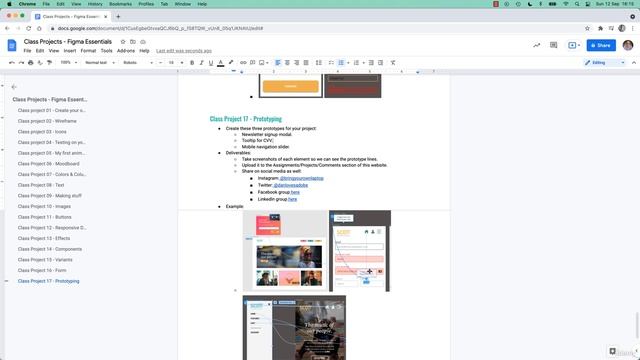Toggle underline formatting
The height and width of the screenshot is (360, 640).
211,63
